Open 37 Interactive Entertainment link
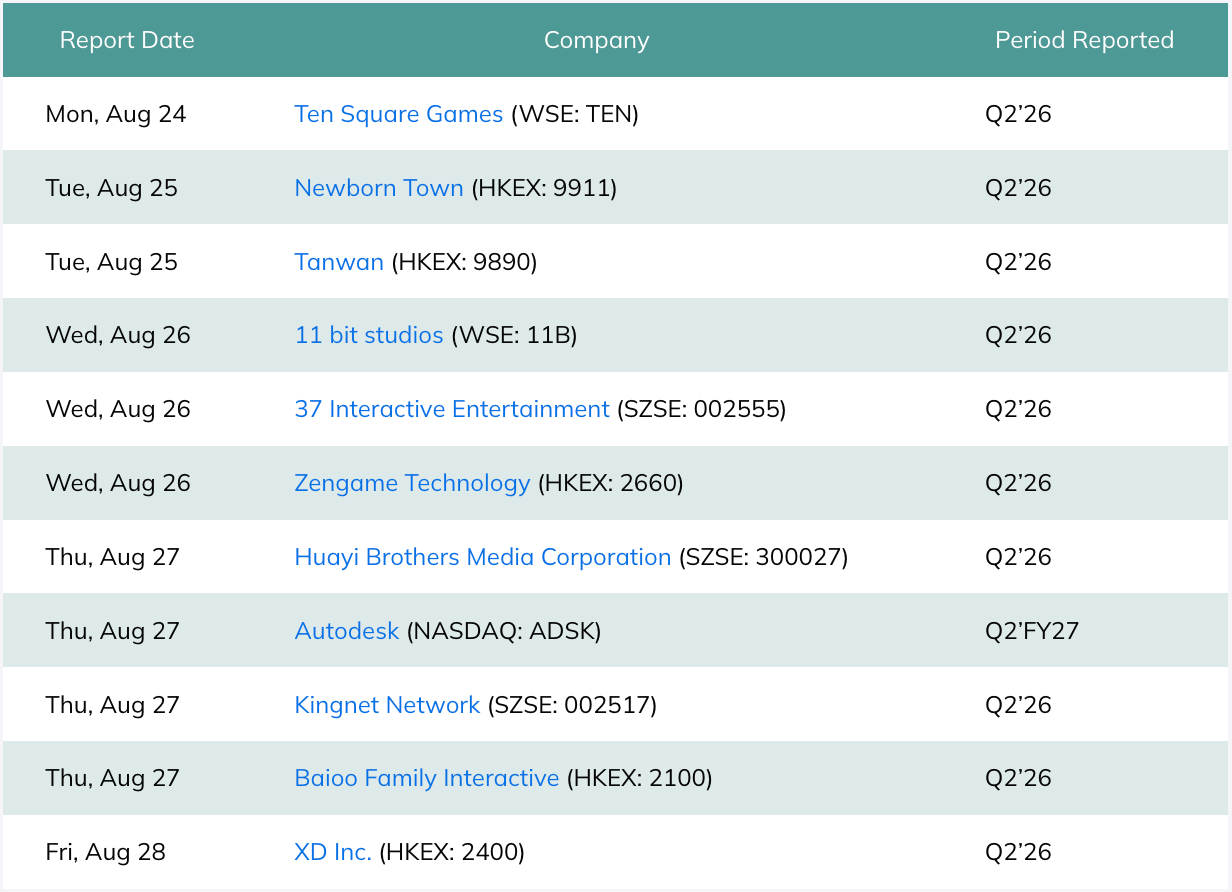The height and width of the screenshot is (892, 1232). tap(452, 409)
